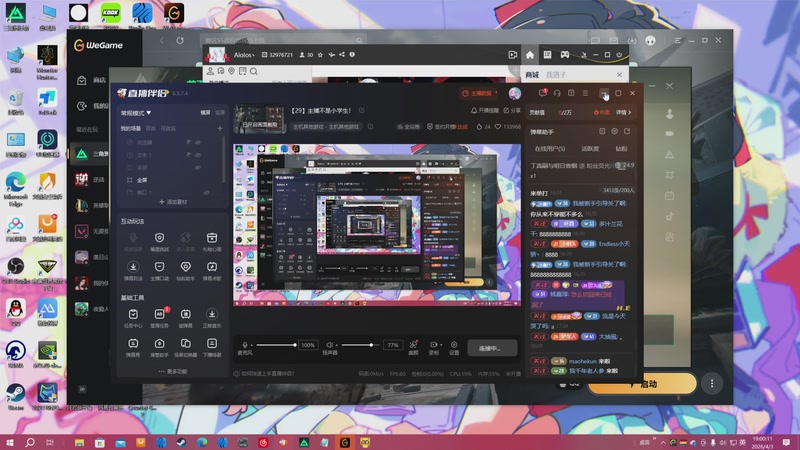Viewport: 800px width, 450px height.
Task: Open the 正版音乐 tool
Action: (212, 318)
